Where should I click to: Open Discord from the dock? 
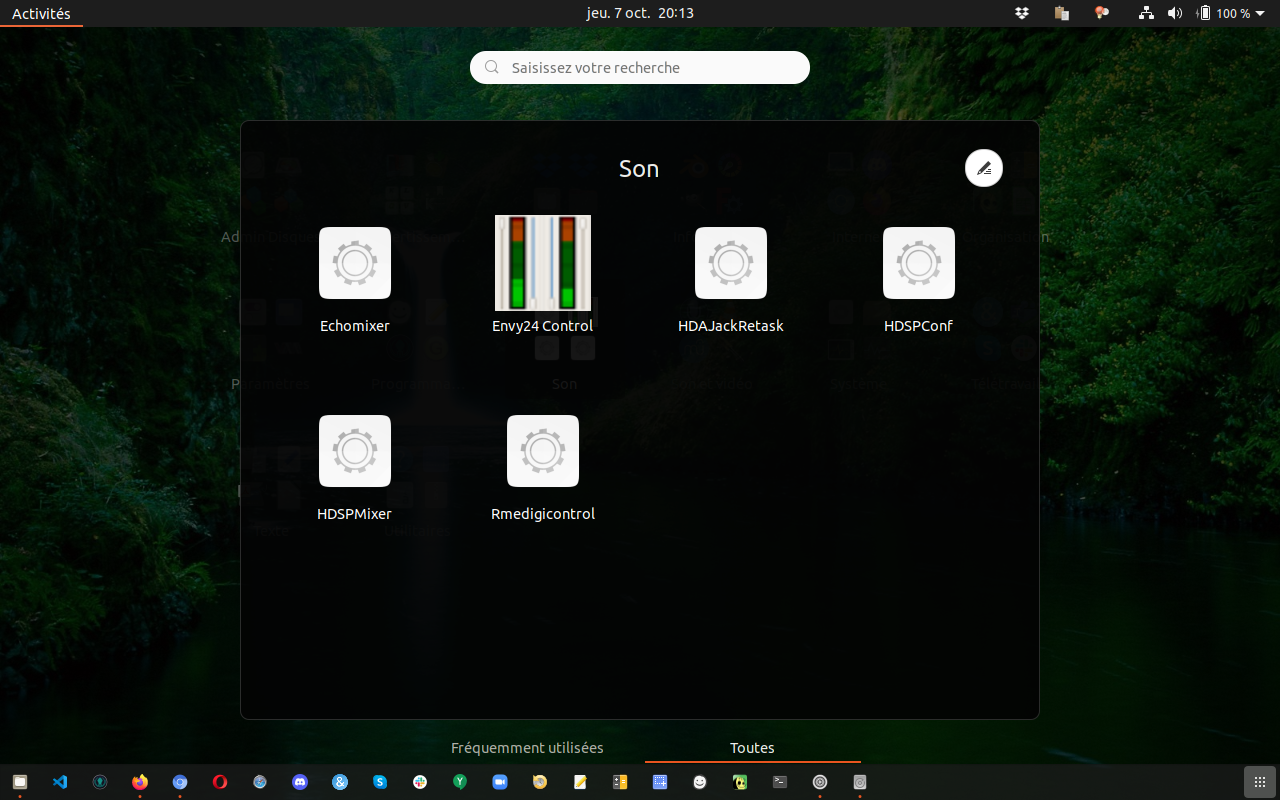300,782
